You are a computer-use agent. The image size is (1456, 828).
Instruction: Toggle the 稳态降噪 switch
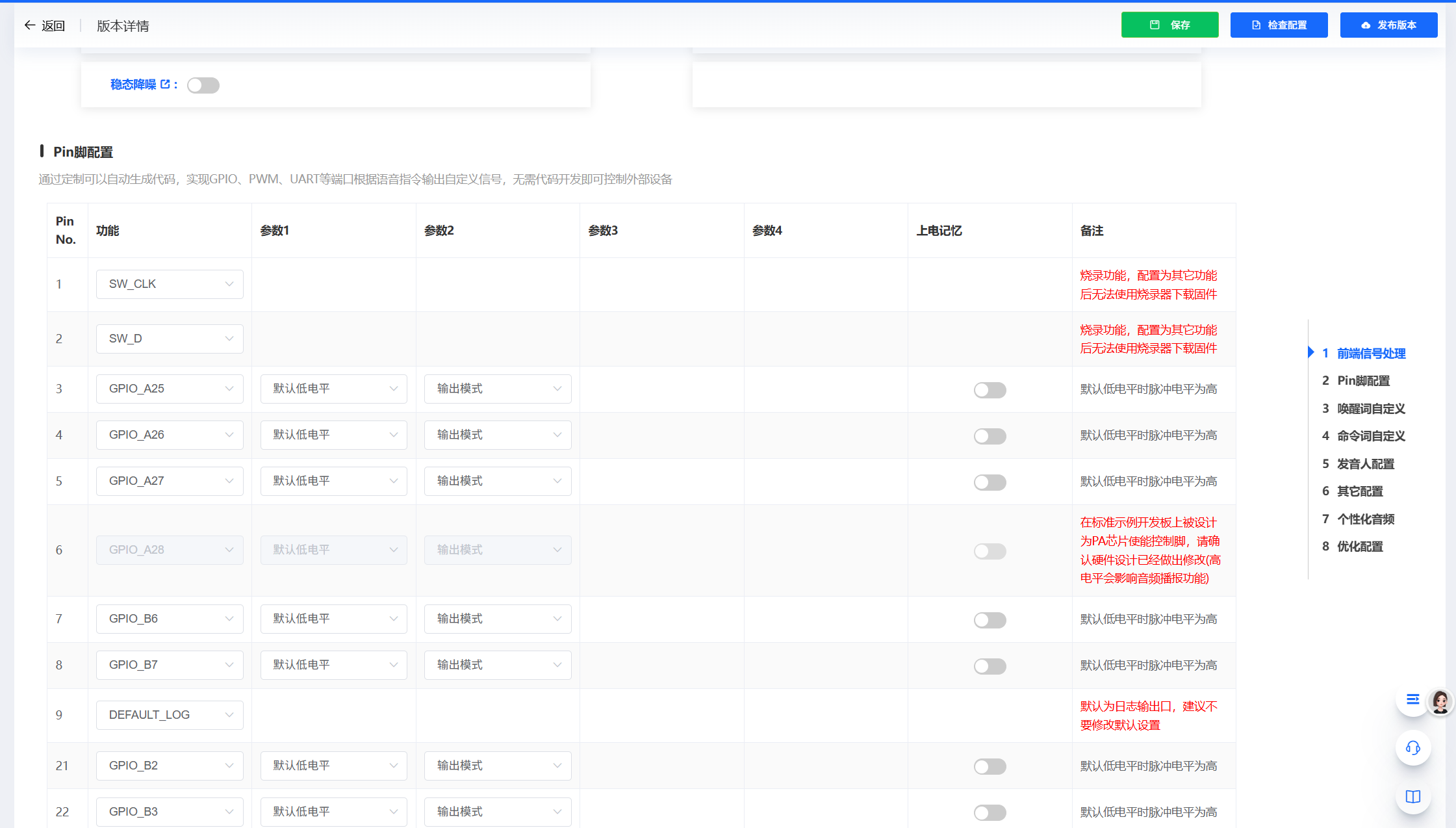203,85
